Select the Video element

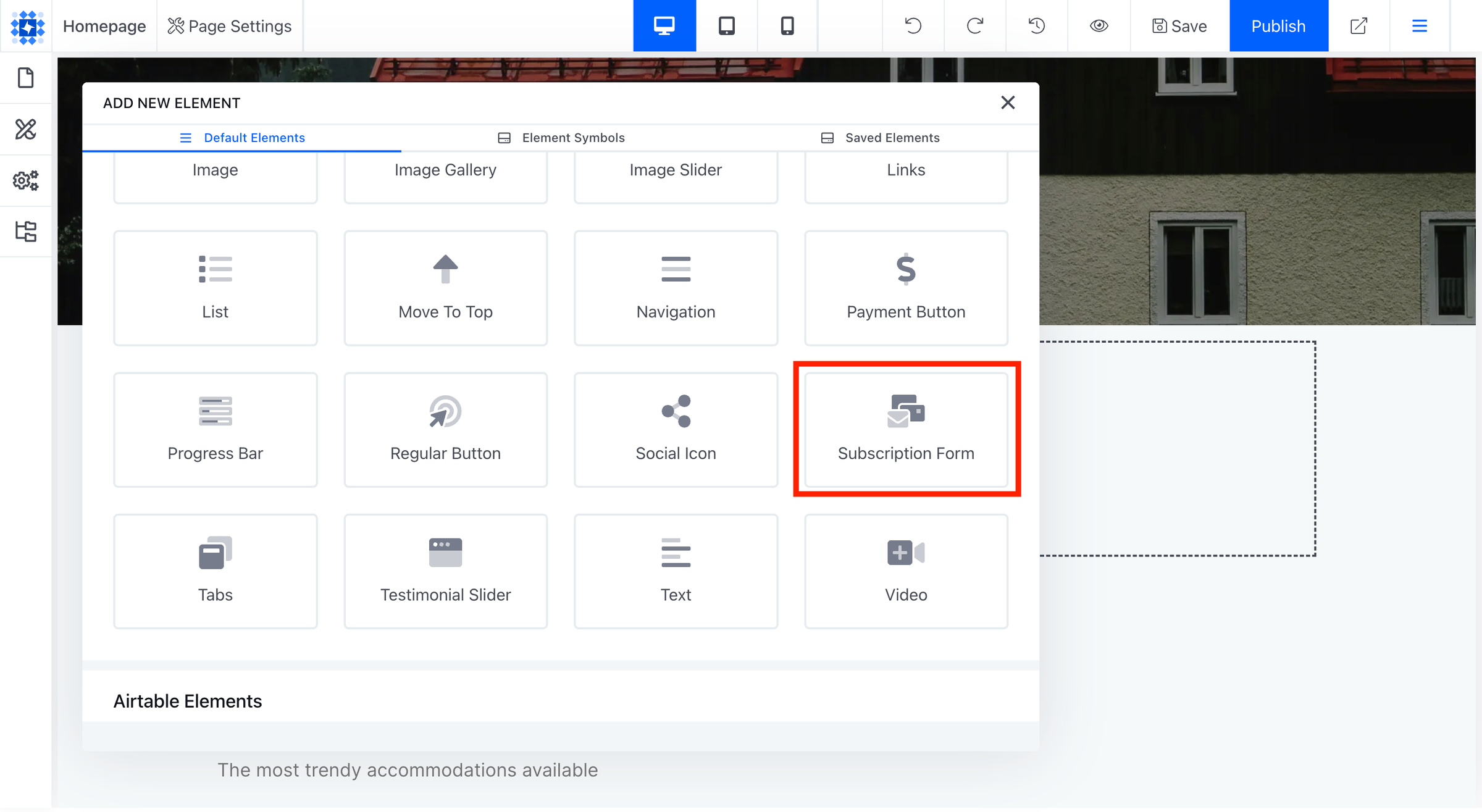(x=906, y=571)
